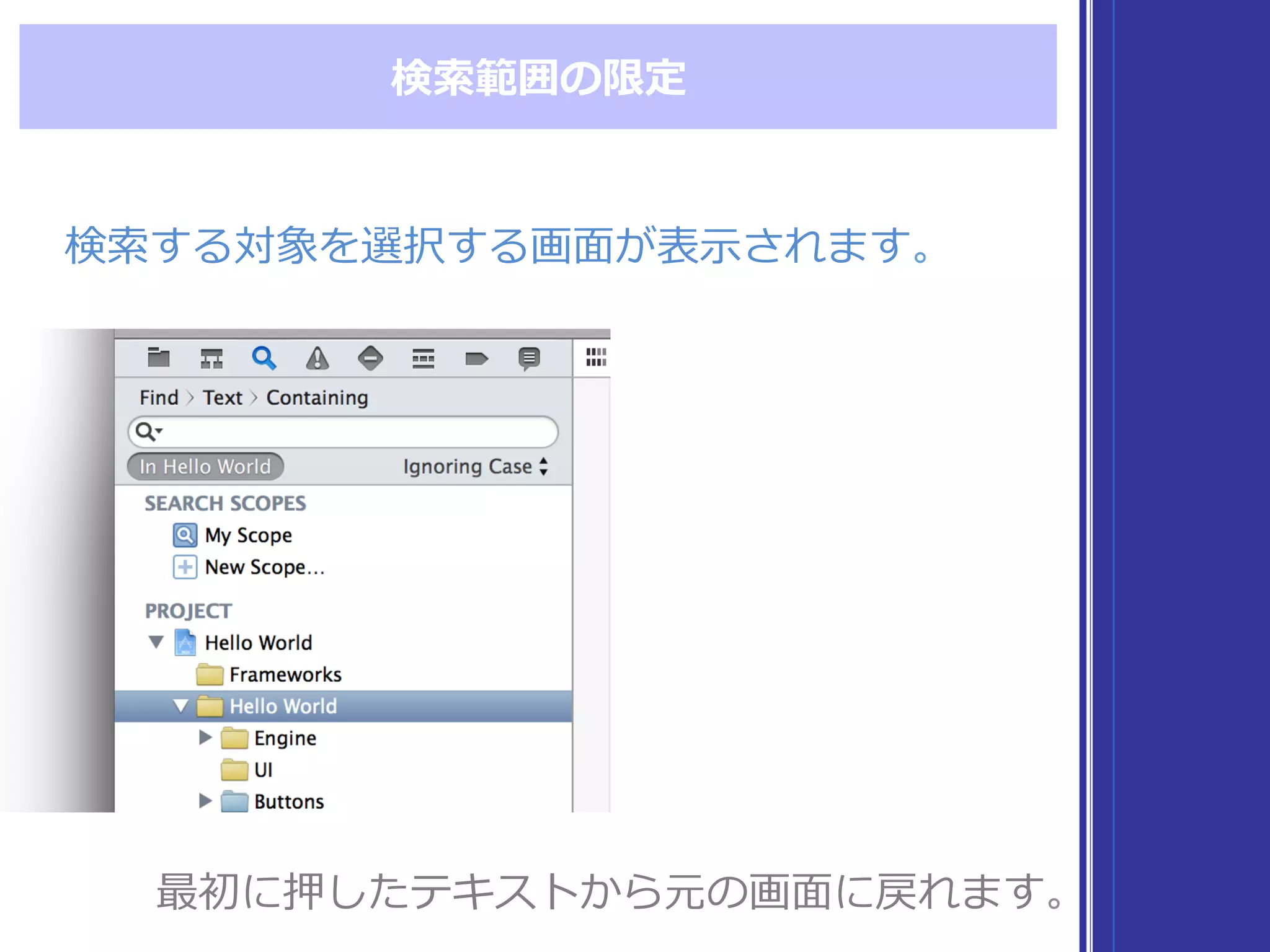Expand the Engine folder triangle
This screenshot has height=952, width=1270.
(x=205, y=738)
